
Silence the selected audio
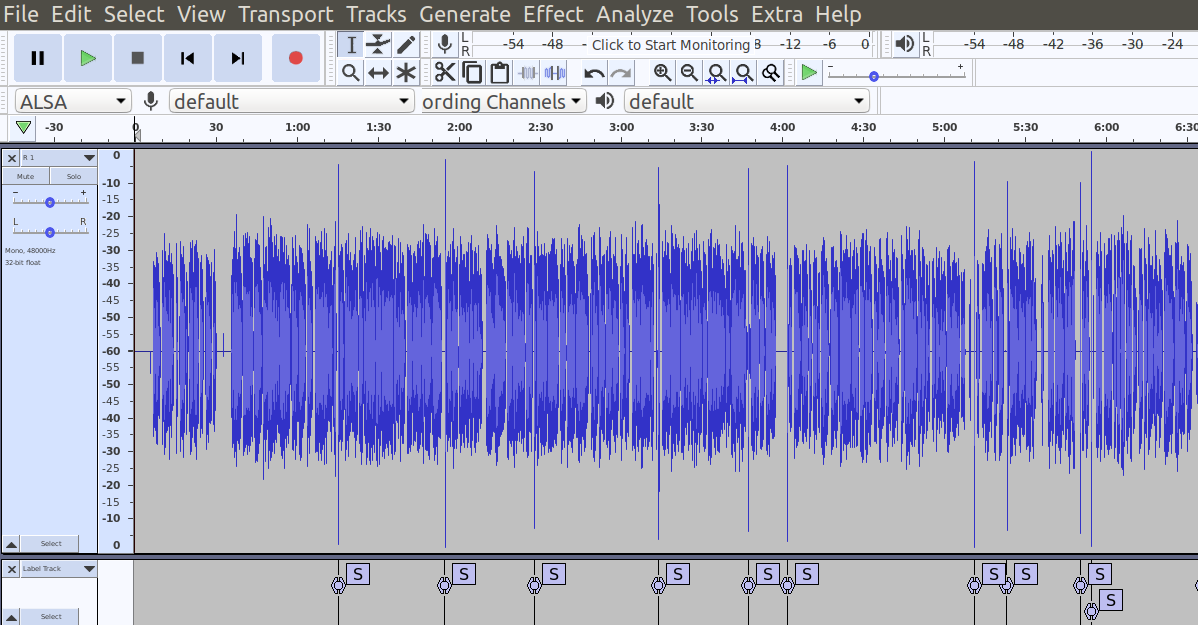(555, 72)
